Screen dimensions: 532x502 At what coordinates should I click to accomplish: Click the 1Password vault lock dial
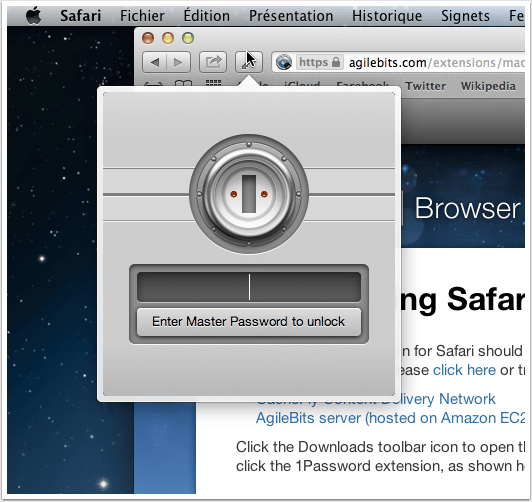coord(249,194)
